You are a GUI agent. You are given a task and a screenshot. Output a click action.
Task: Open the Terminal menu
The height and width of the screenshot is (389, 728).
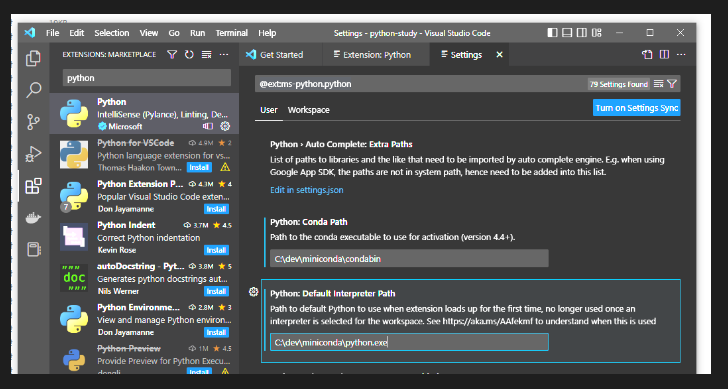pyautogui.click(x=231, y=33)
